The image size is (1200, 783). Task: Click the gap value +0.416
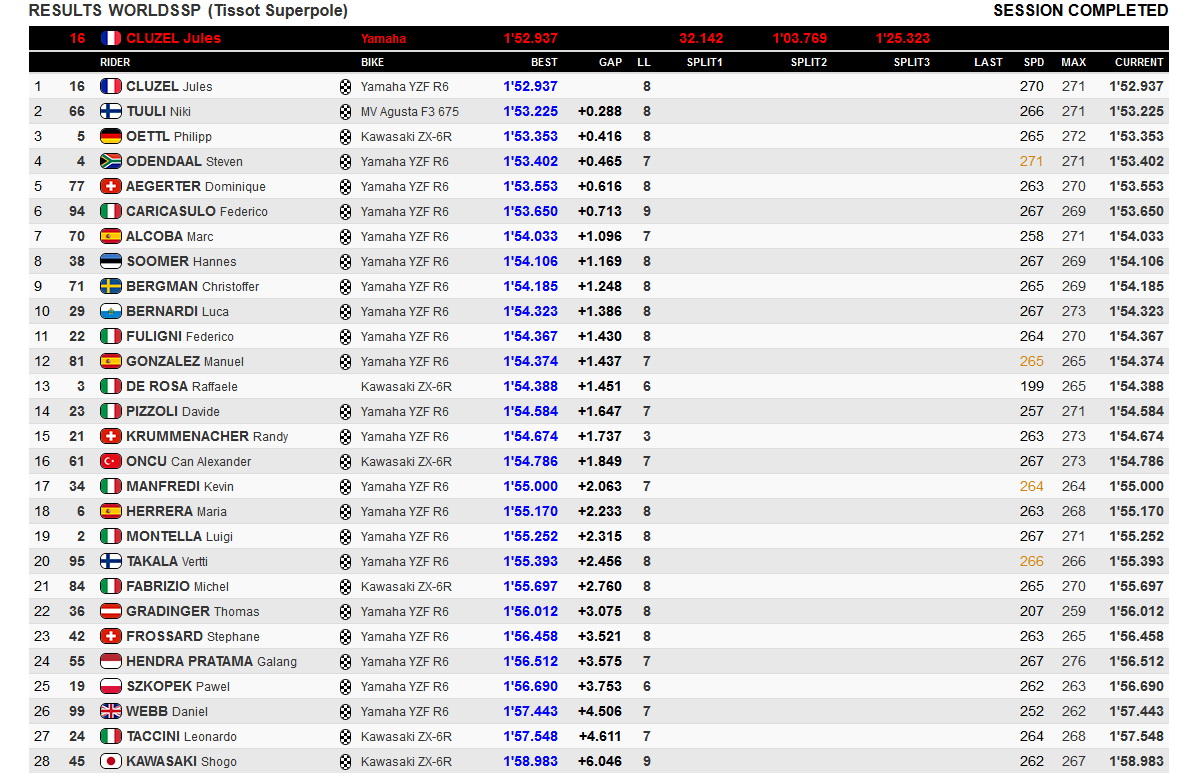pyautogui.click(x=599, y=136)
